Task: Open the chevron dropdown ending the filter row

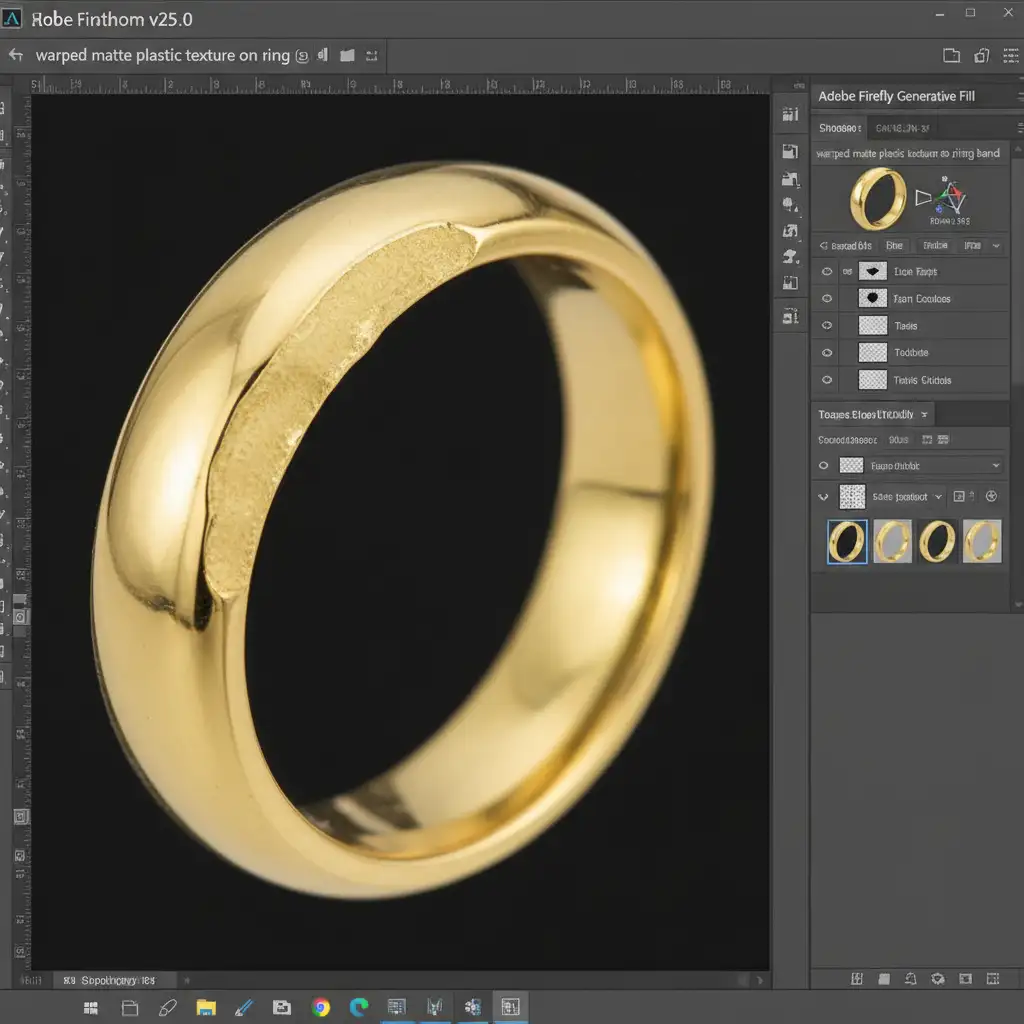Action: pos(997,245)
